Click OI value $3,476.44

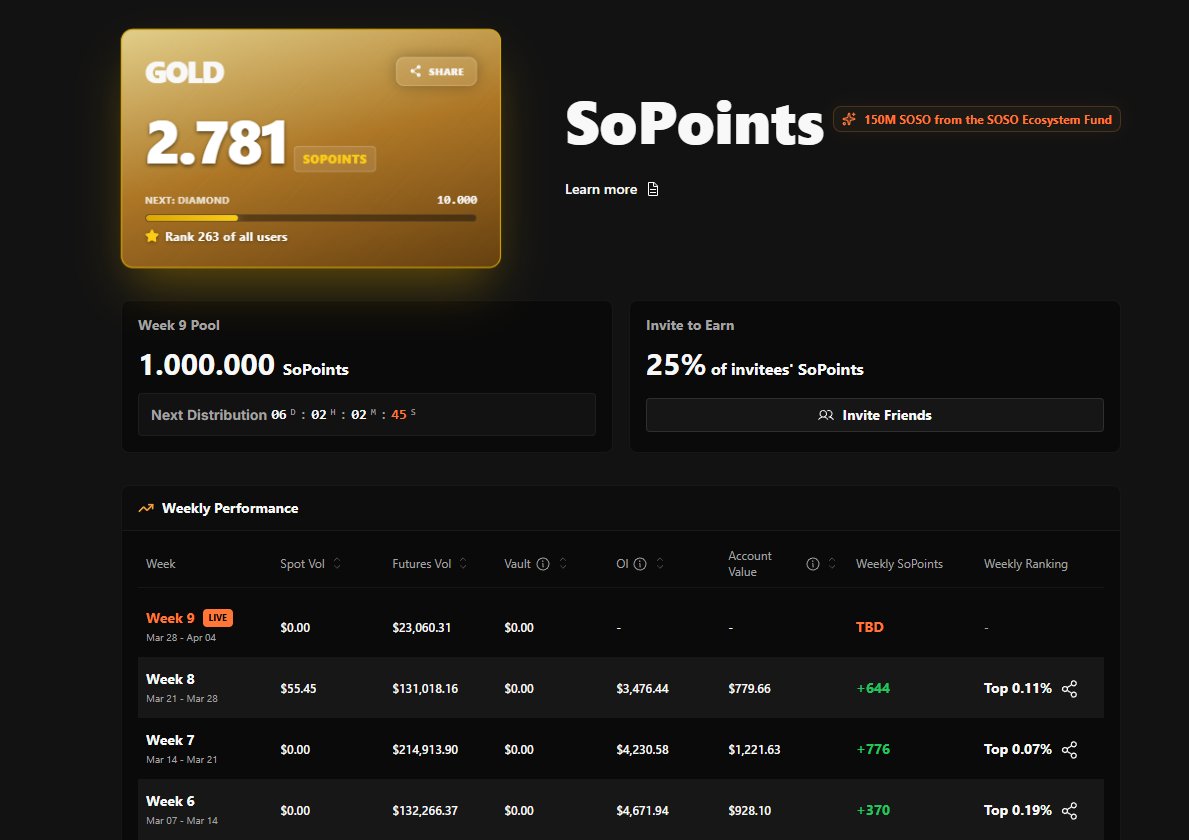pyautogui.click(x=642, y=688)
